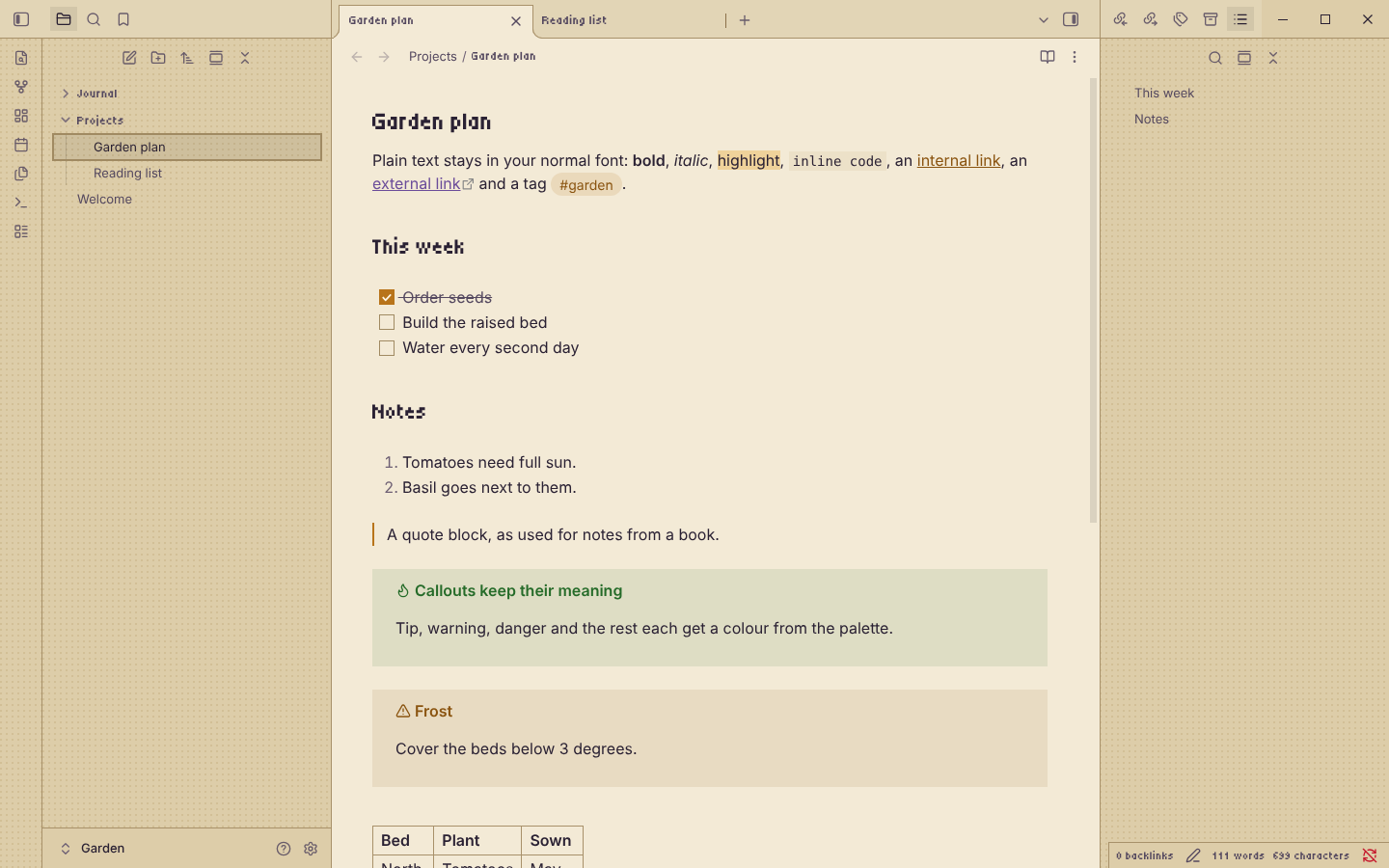
Task: Toggle the right sidebar visibility
Action: [1071, 19]
